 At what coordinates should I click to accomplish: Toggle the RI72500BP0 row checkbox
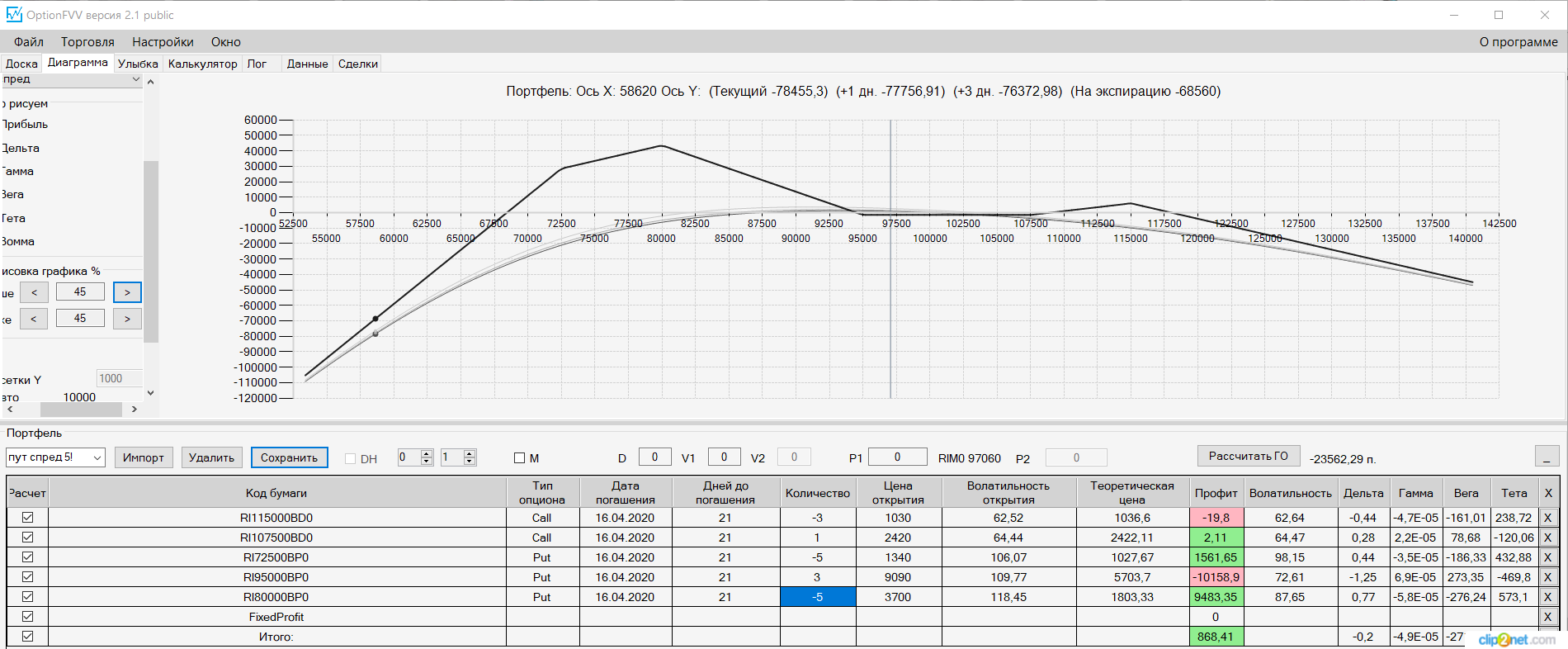pos(28,557)
